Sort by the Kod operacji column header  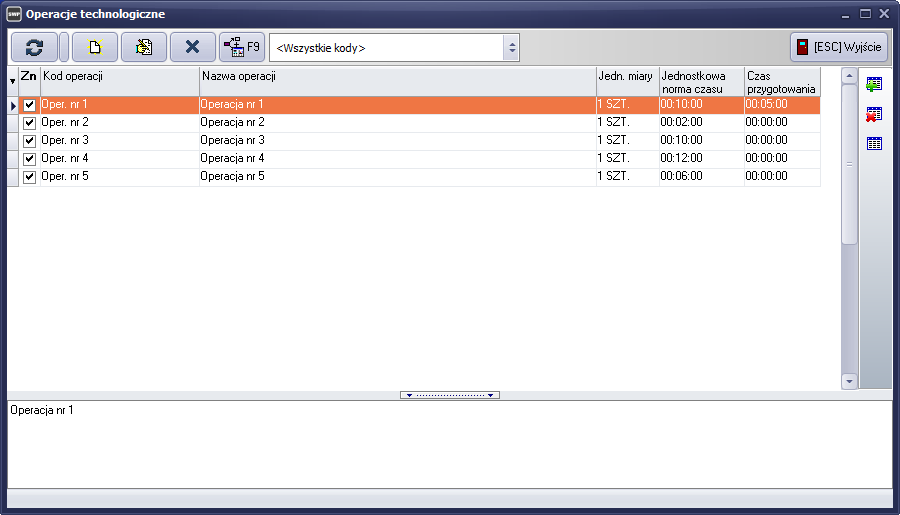pyautogui.click(x=119, y=77)
